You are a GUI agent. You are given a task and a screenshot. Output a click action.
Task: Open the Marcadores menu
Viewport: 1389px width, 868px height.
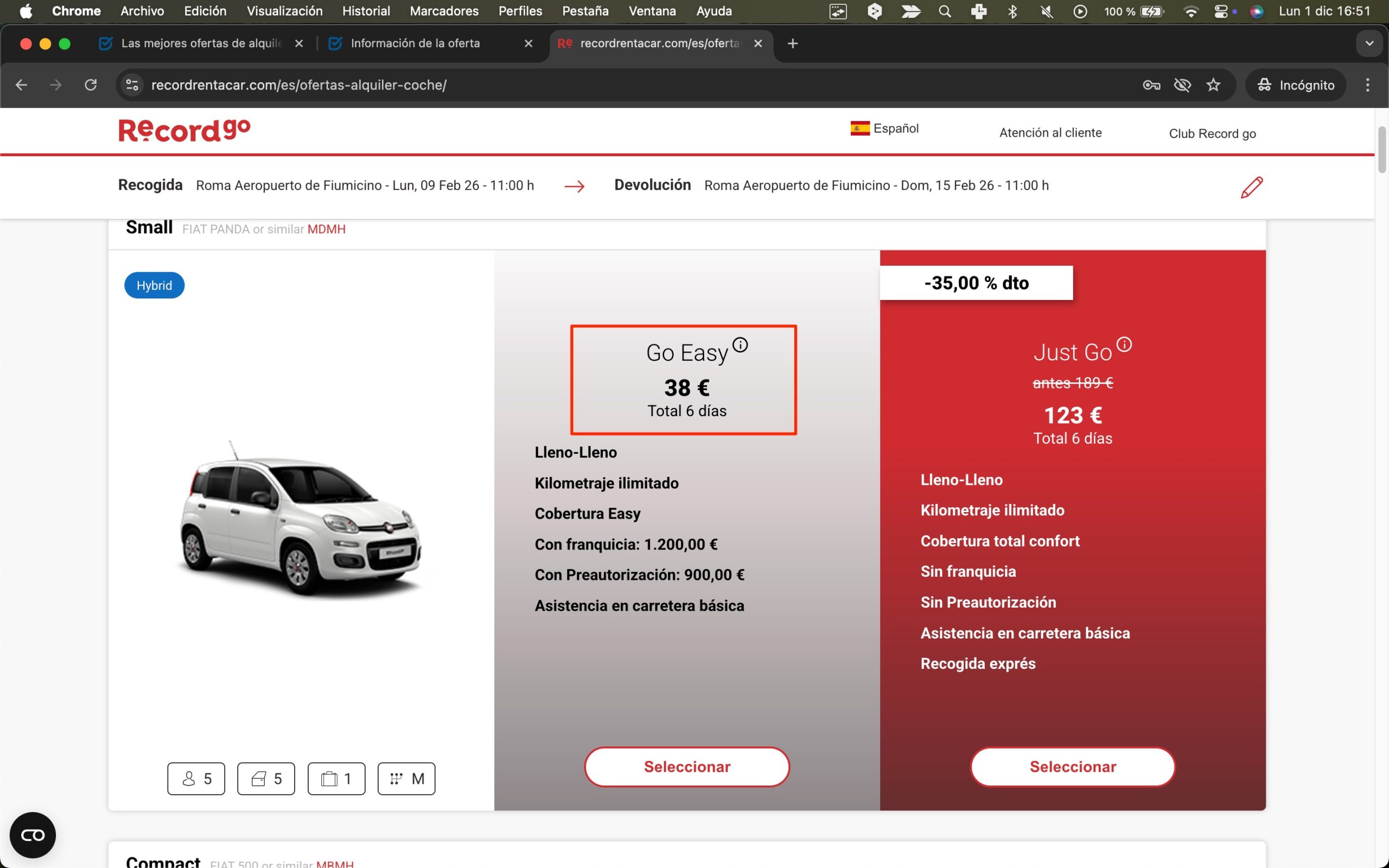click(x=444, y=11)
